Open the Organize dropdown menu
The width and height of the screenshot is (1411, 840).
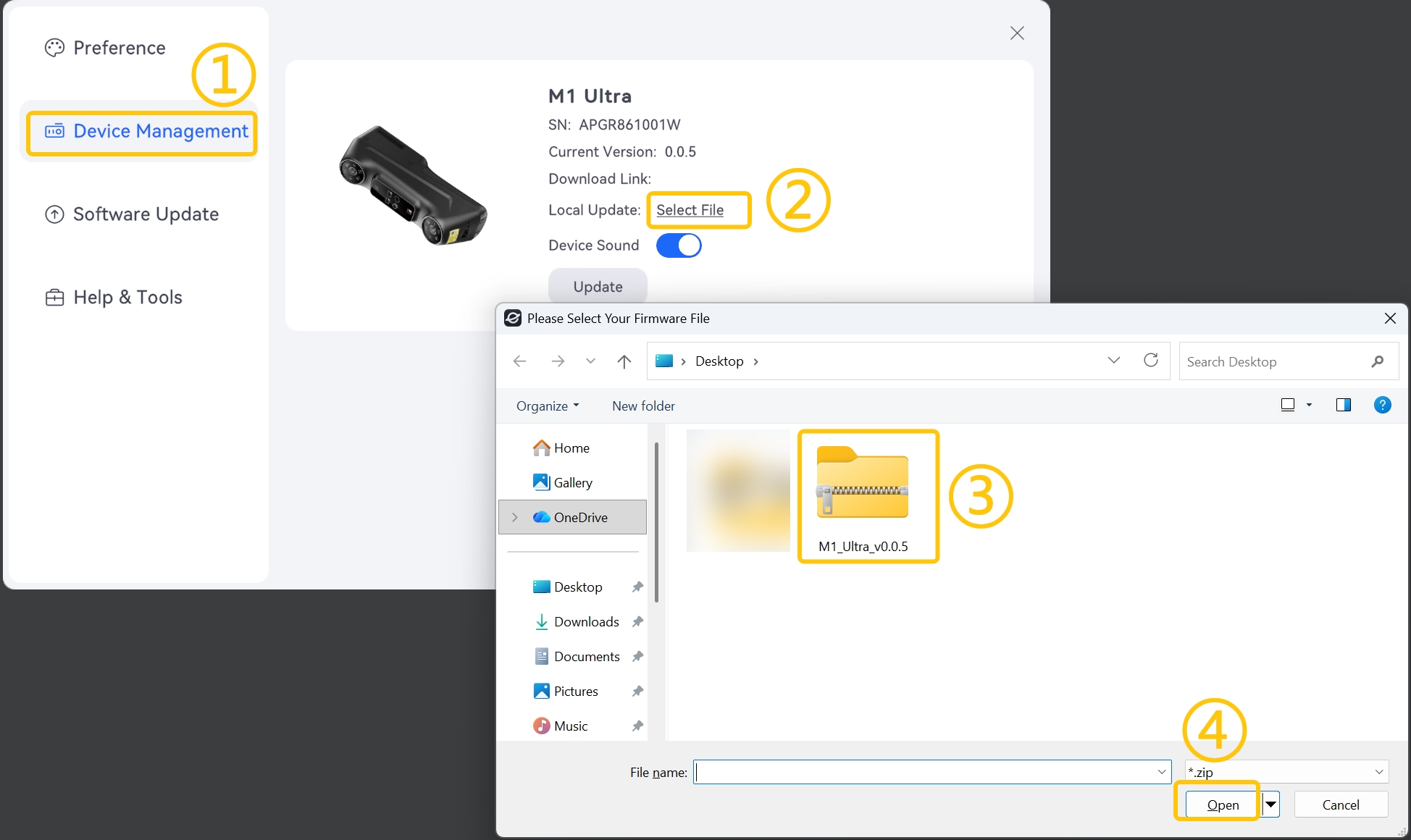click(548, 406)
